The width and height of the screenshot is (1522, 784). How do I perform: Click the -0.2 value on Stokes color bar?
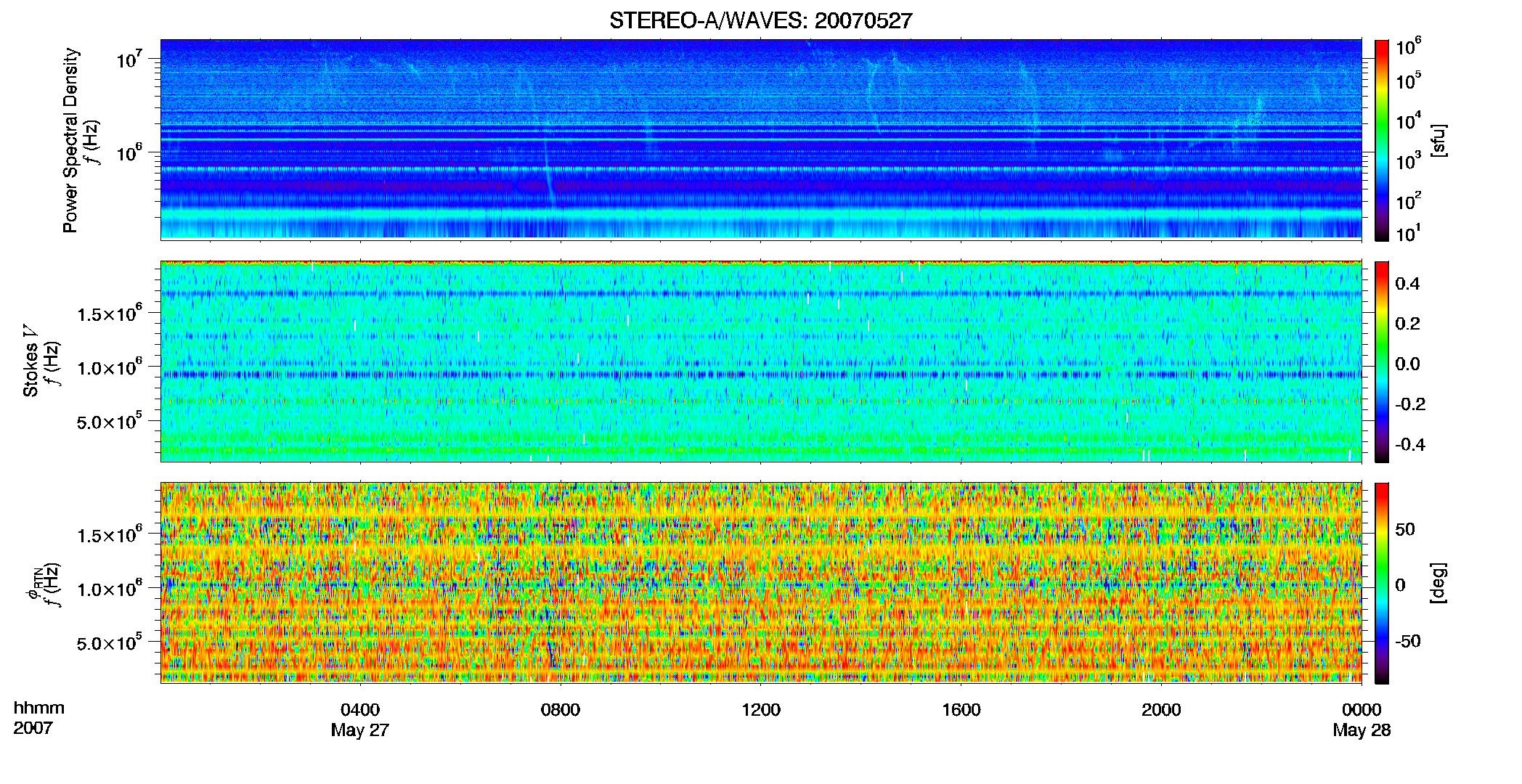coord(1409,404)
